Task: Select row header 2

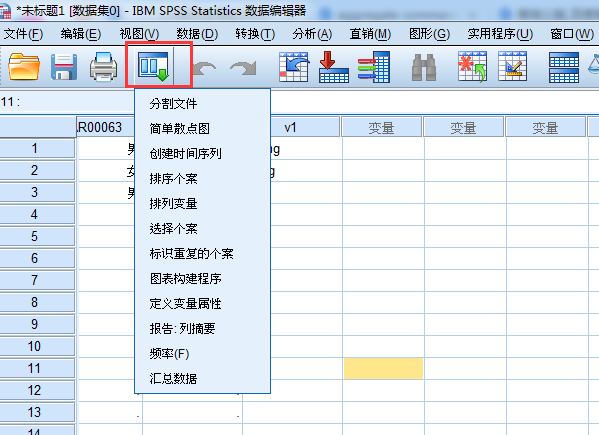Action: click(x=37, y=170)
